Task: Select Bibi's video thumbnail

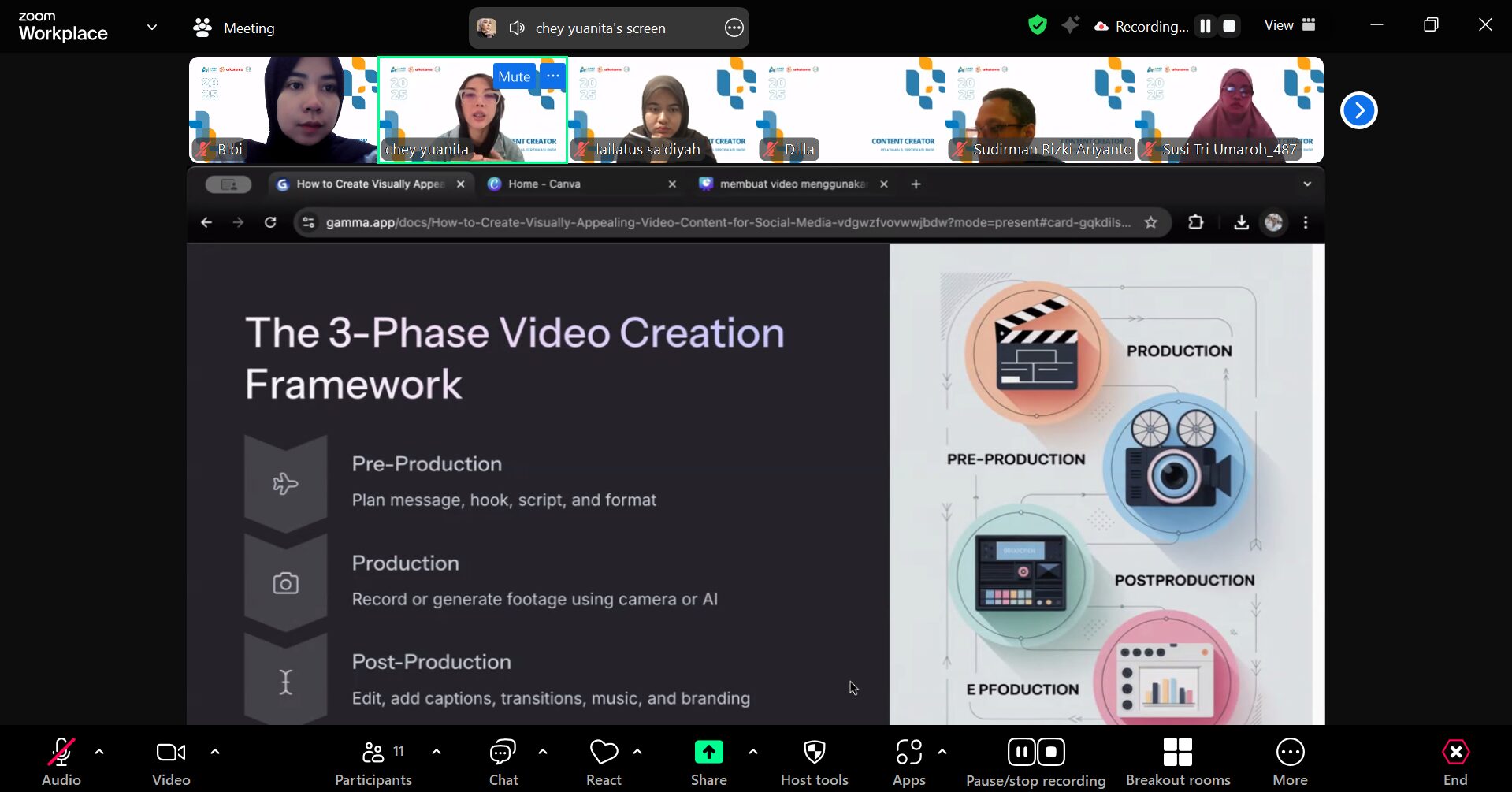Action: click(284, 110)
